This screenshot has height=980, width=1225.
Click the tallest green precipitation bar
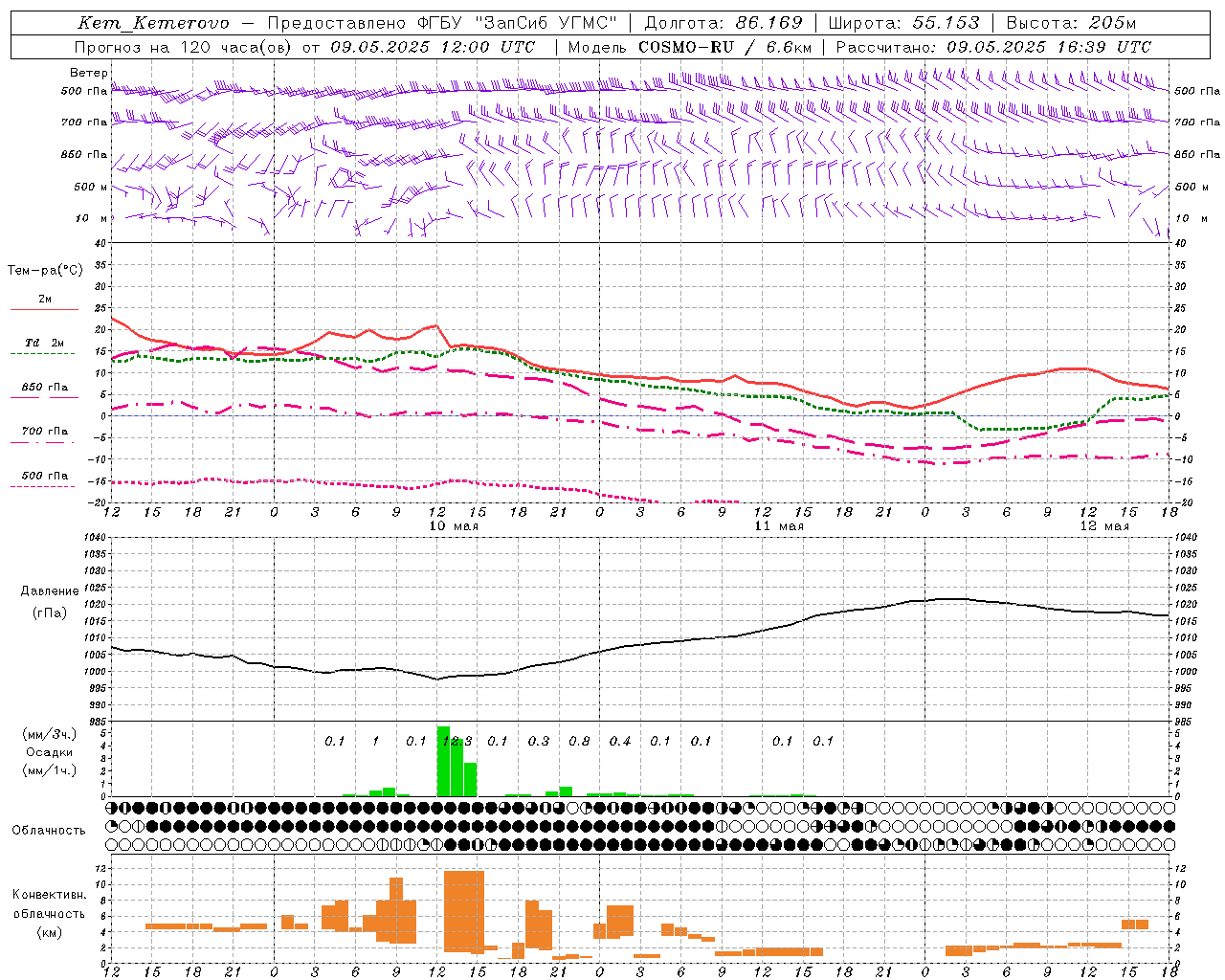click(443, 761)
